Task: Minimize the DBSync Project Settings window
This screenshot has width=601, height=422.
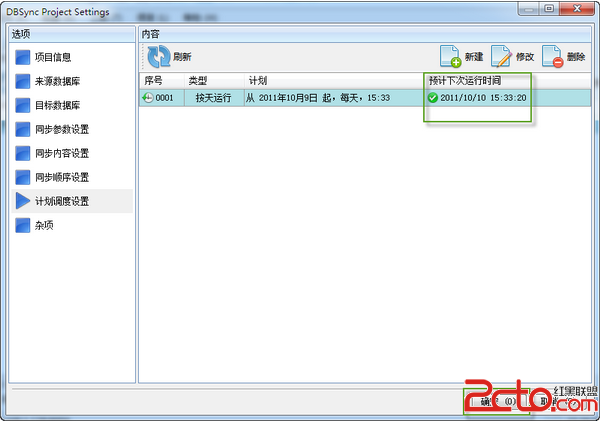Action: point(529,9)
